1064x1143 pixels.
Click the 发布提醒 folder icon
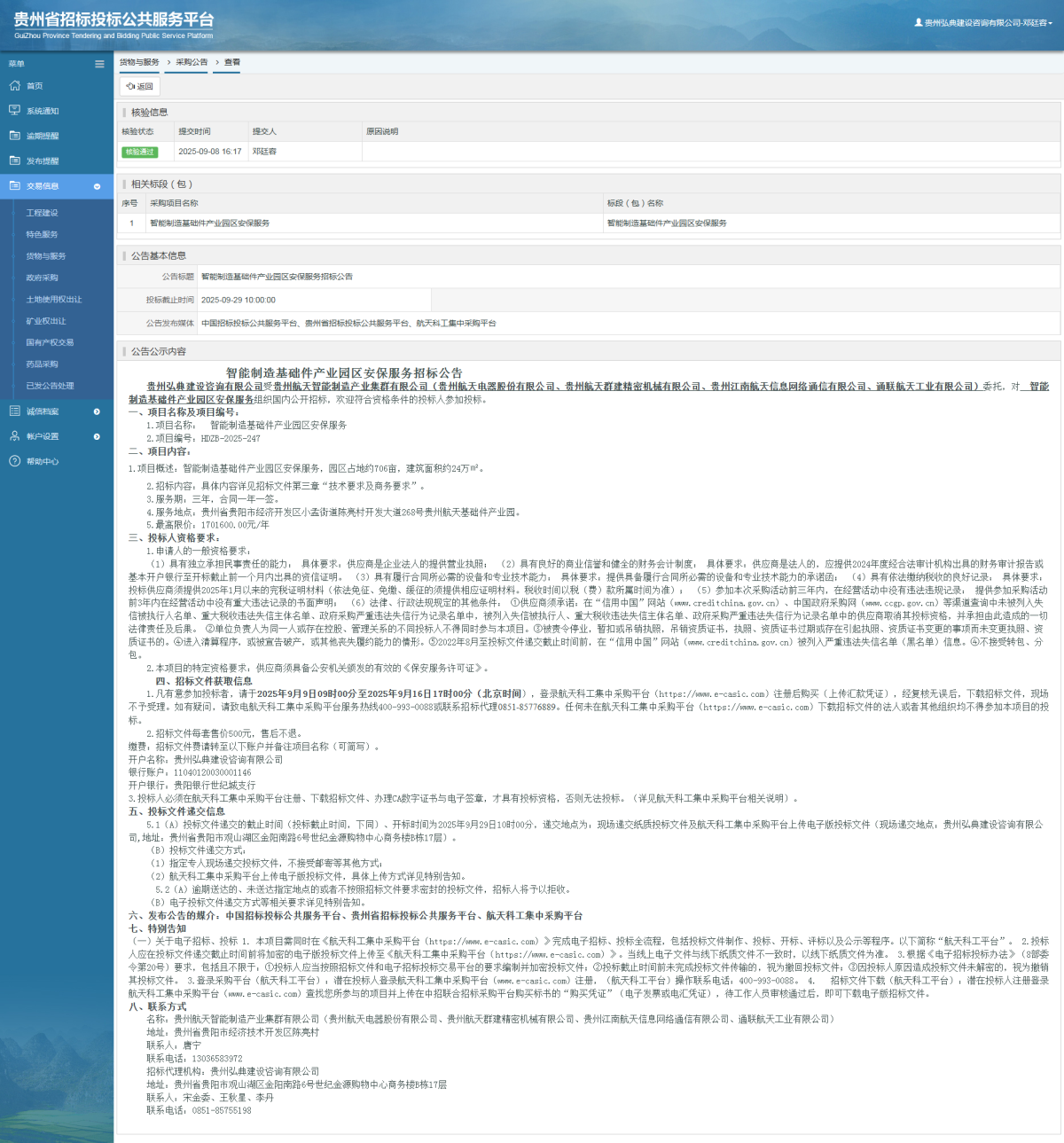14,160
